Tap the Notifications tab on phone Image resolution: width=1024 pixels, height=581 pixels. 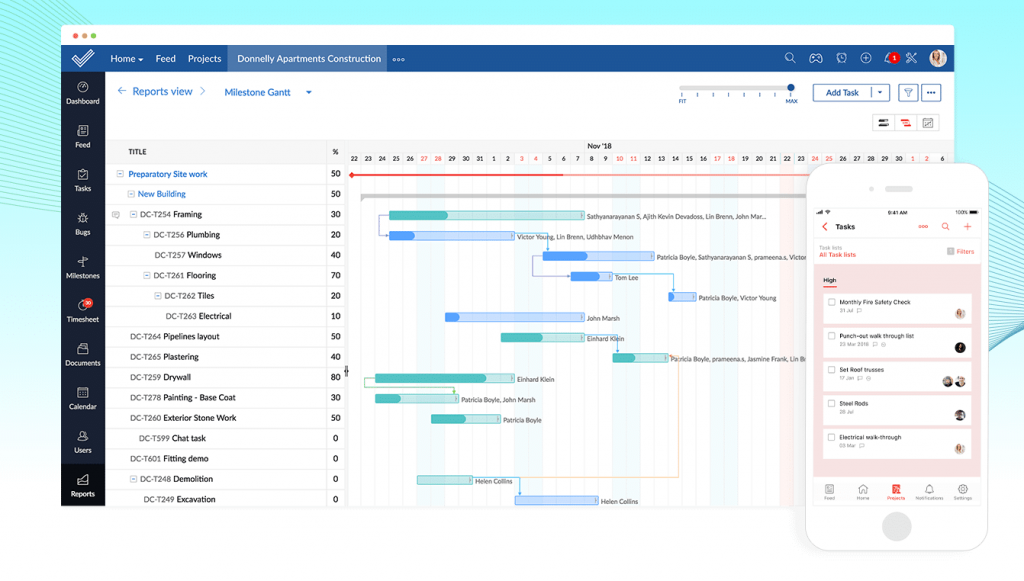pyautogui.click(x=929, y=492)
